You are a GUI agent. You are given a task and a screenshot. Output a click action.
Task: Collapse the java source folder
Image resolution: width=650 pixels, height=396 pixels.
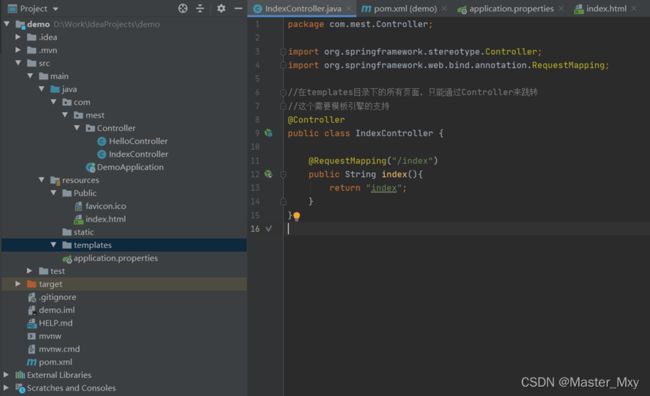(42, 89)
